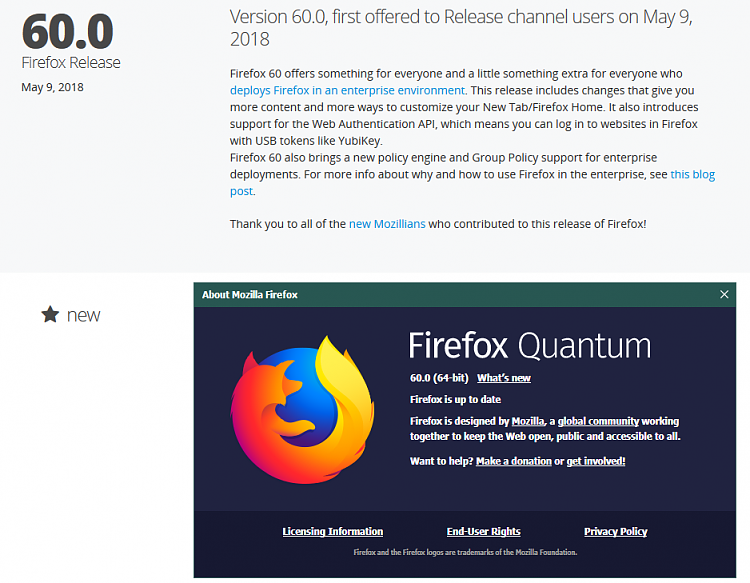
Task: Click the Firefox Quantum title text
Action: pos(529,345)
